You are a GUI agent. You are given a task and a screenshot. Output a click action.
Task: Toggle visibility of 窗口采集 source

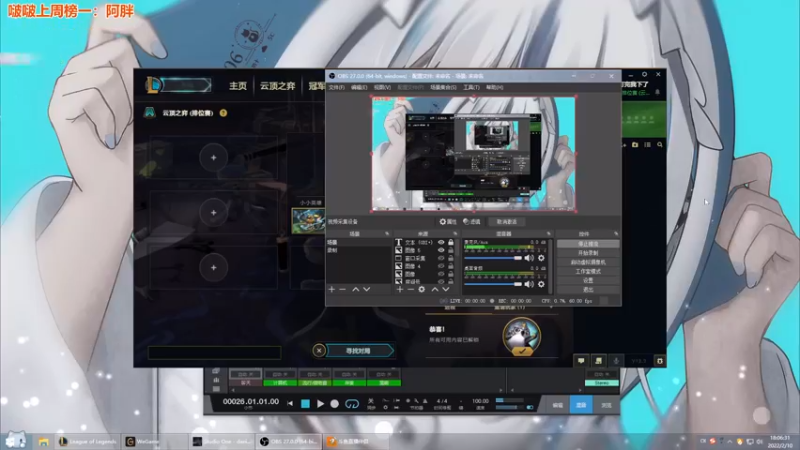[441, 258]
